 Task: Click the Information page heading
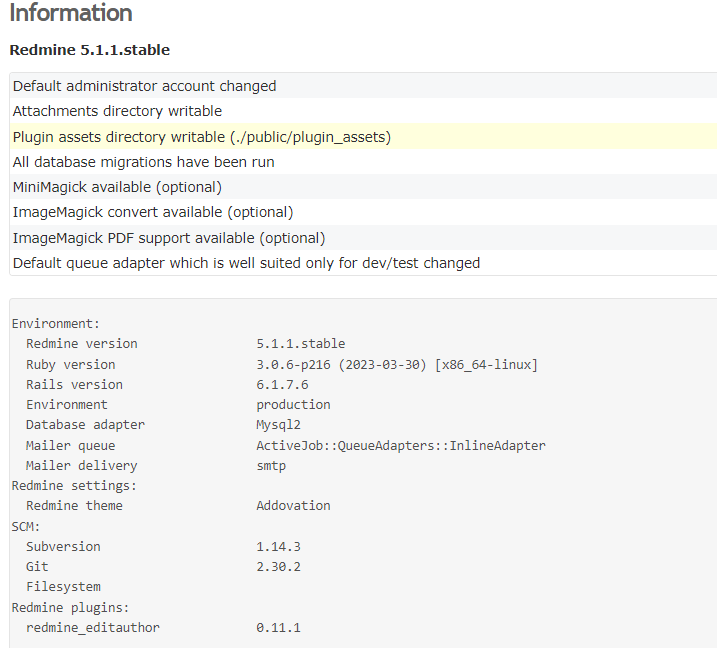[x=71, y=12]
